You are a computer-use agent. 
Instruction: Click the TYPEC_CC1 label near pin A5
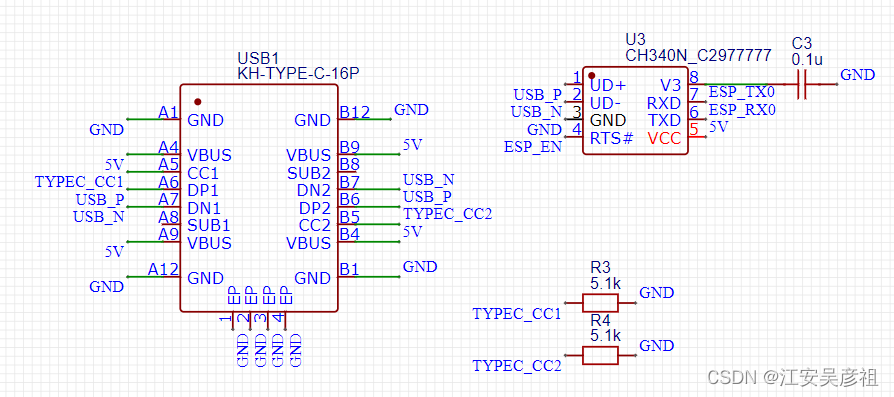pyautogui.click(x=79, y=182)
